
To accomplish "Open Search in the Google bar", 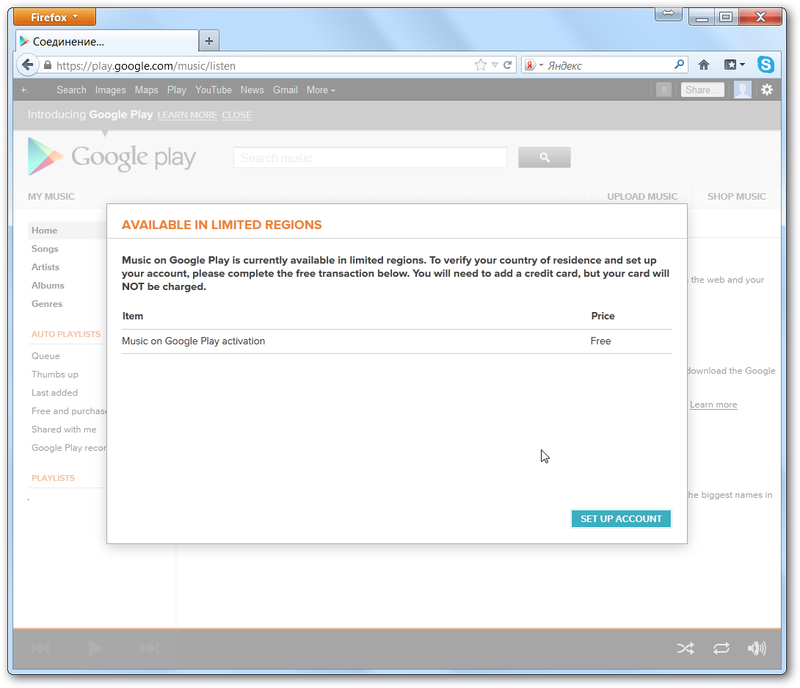I will coord(71,90).
